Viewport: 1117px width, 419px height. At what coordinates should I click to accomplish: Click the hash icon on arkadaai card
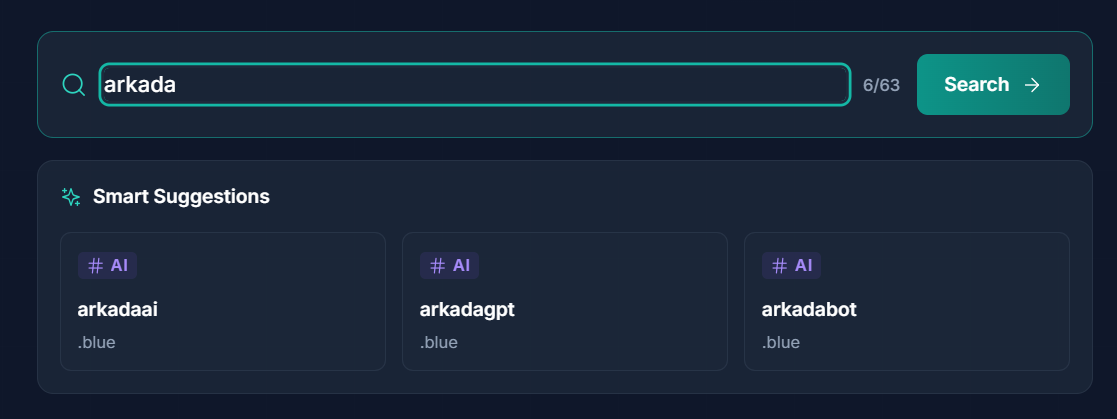point(96,266)
